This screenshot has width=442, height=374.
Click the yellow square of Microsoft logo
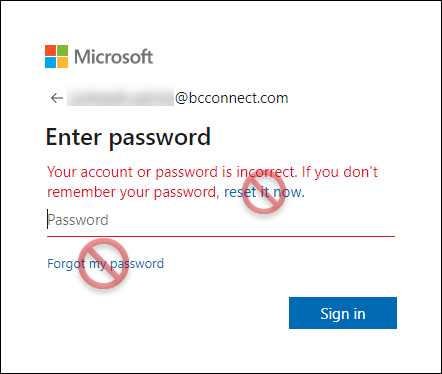62,62
